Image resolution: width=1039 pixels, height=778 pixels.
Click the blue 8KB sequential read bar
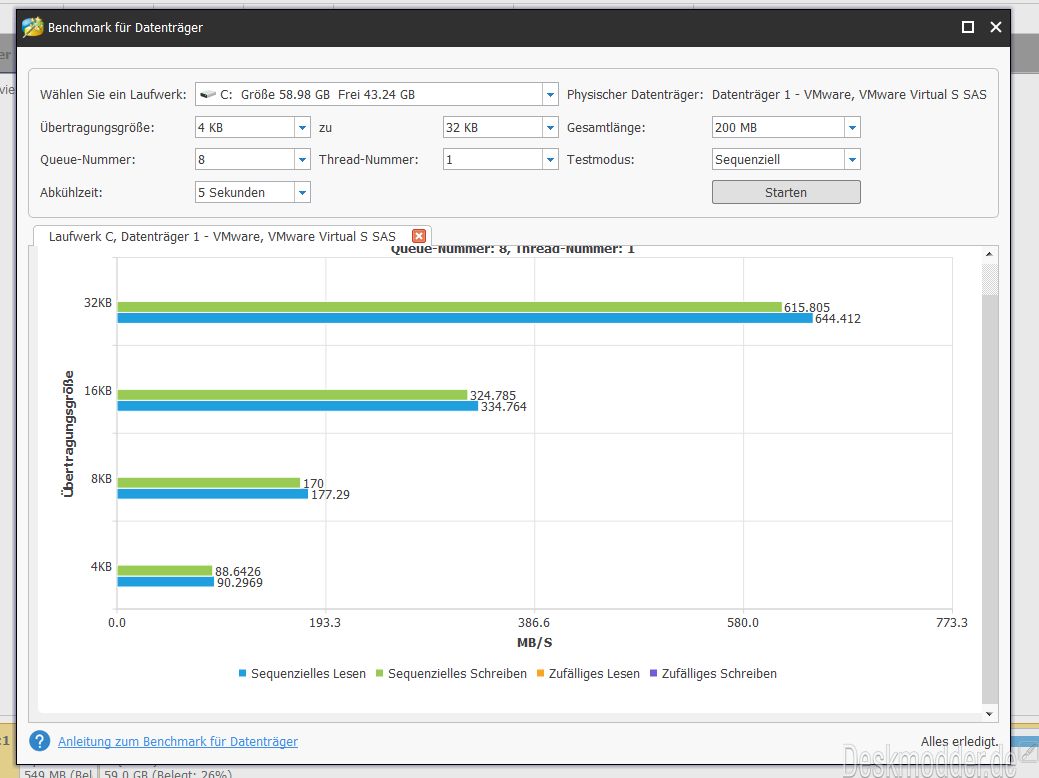213,494
